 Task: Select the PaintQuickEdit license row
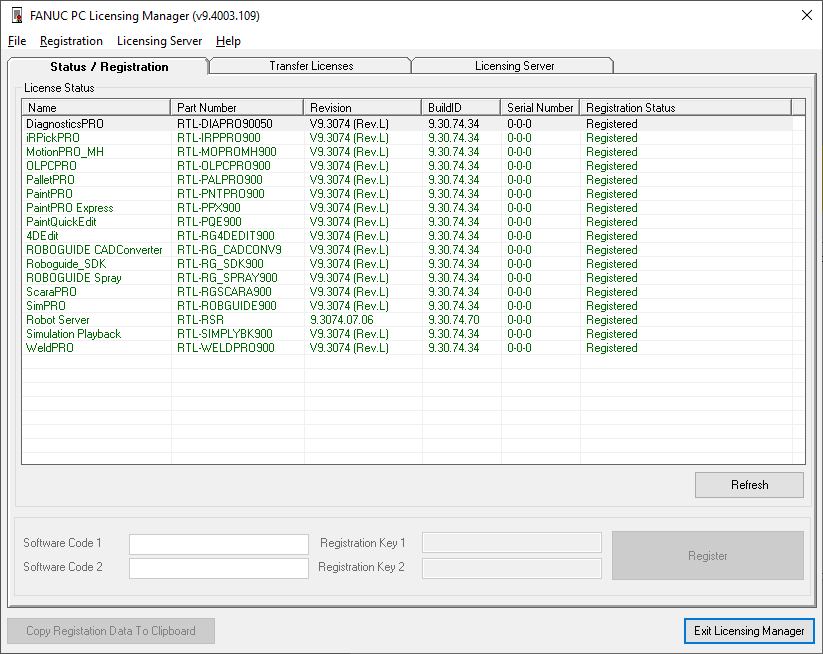coord(407,222)
